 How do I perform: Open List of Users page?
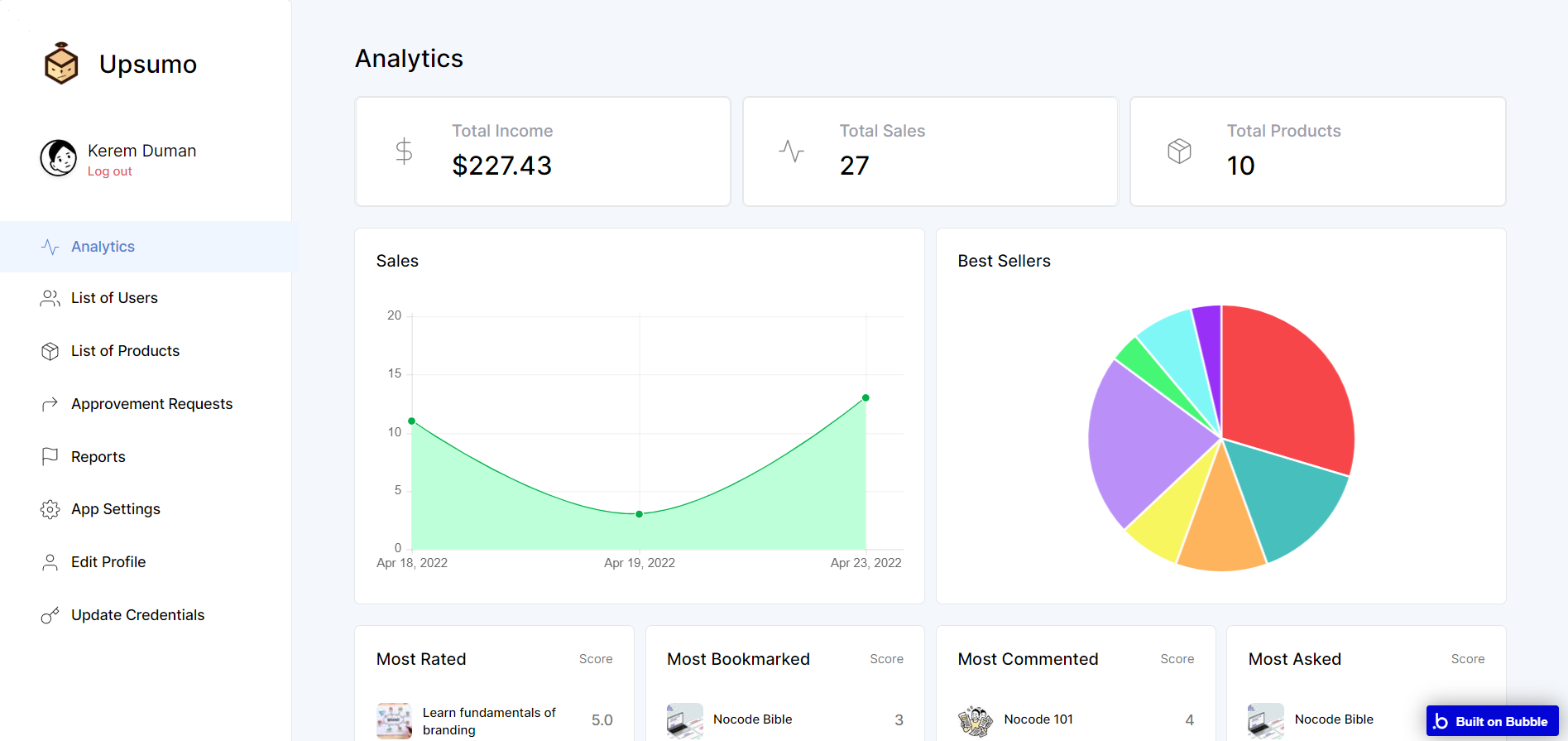[x=146, y=298]
